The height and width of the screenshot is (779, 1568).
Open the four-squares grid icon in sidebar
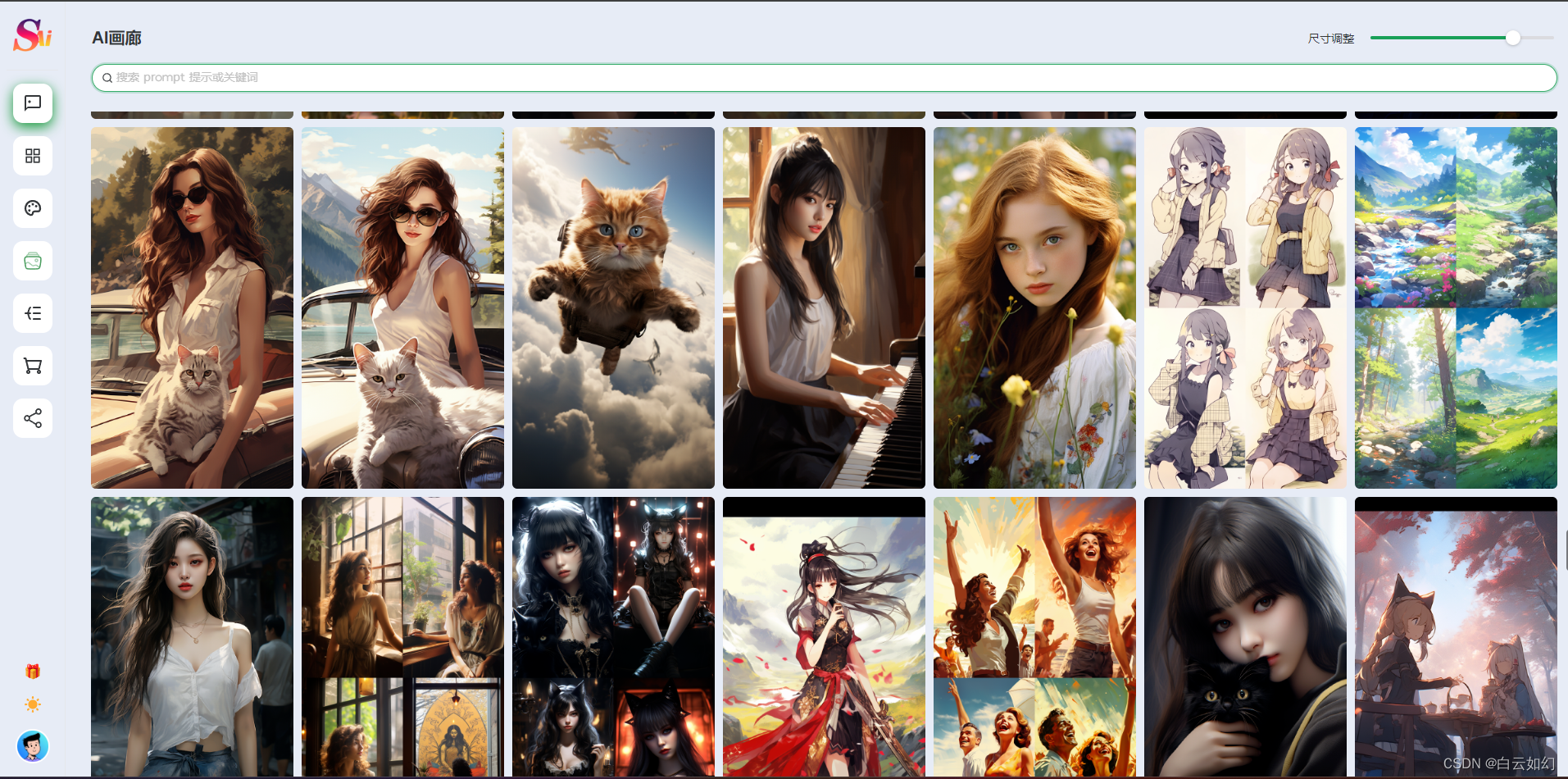[x=33, y=156]
